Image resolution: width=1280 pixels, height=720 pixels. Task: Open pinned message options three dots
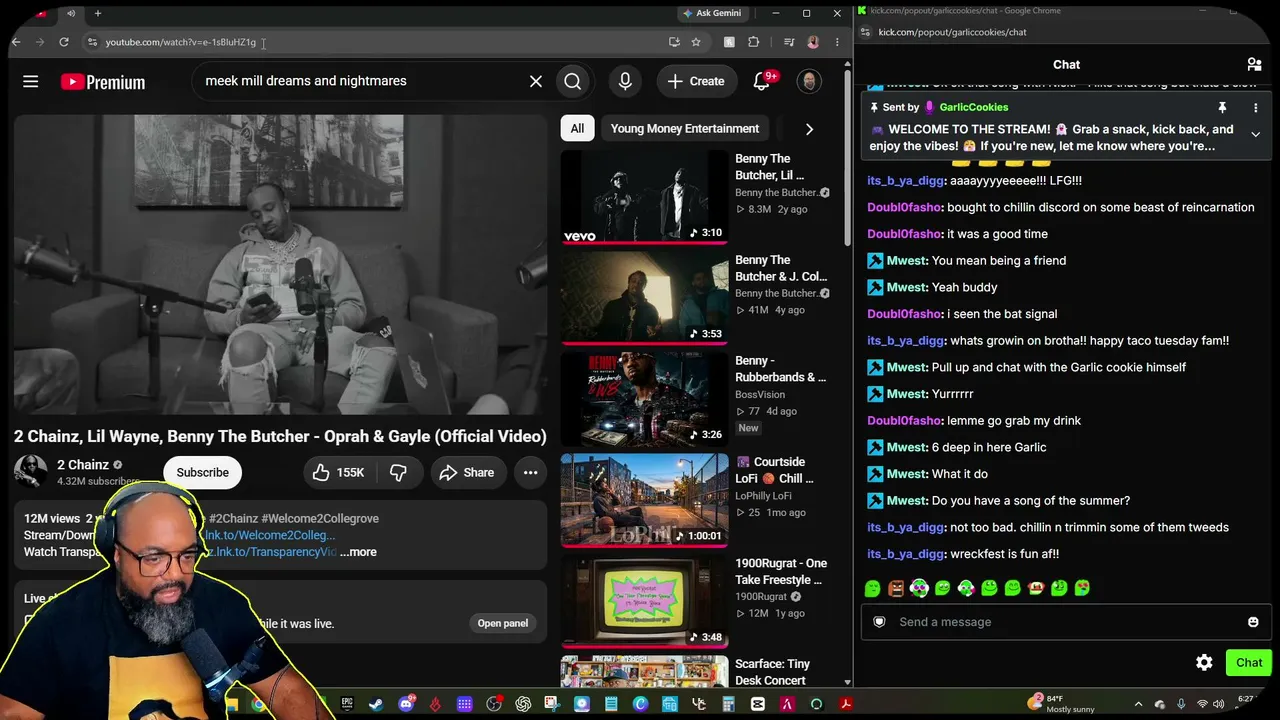tap(1255, 108)
